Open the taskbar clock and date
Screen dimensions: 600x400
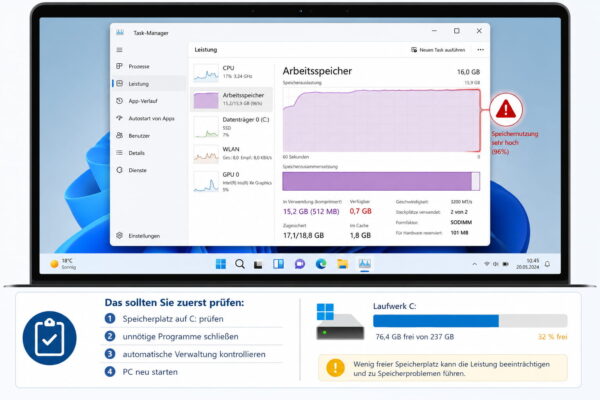[527, 264]
